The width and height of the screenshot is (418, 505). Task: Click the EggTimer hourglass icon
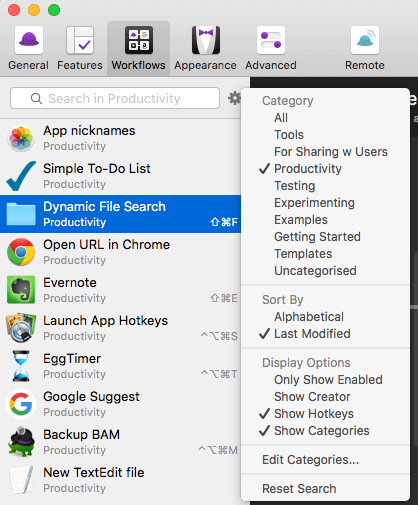21,366
